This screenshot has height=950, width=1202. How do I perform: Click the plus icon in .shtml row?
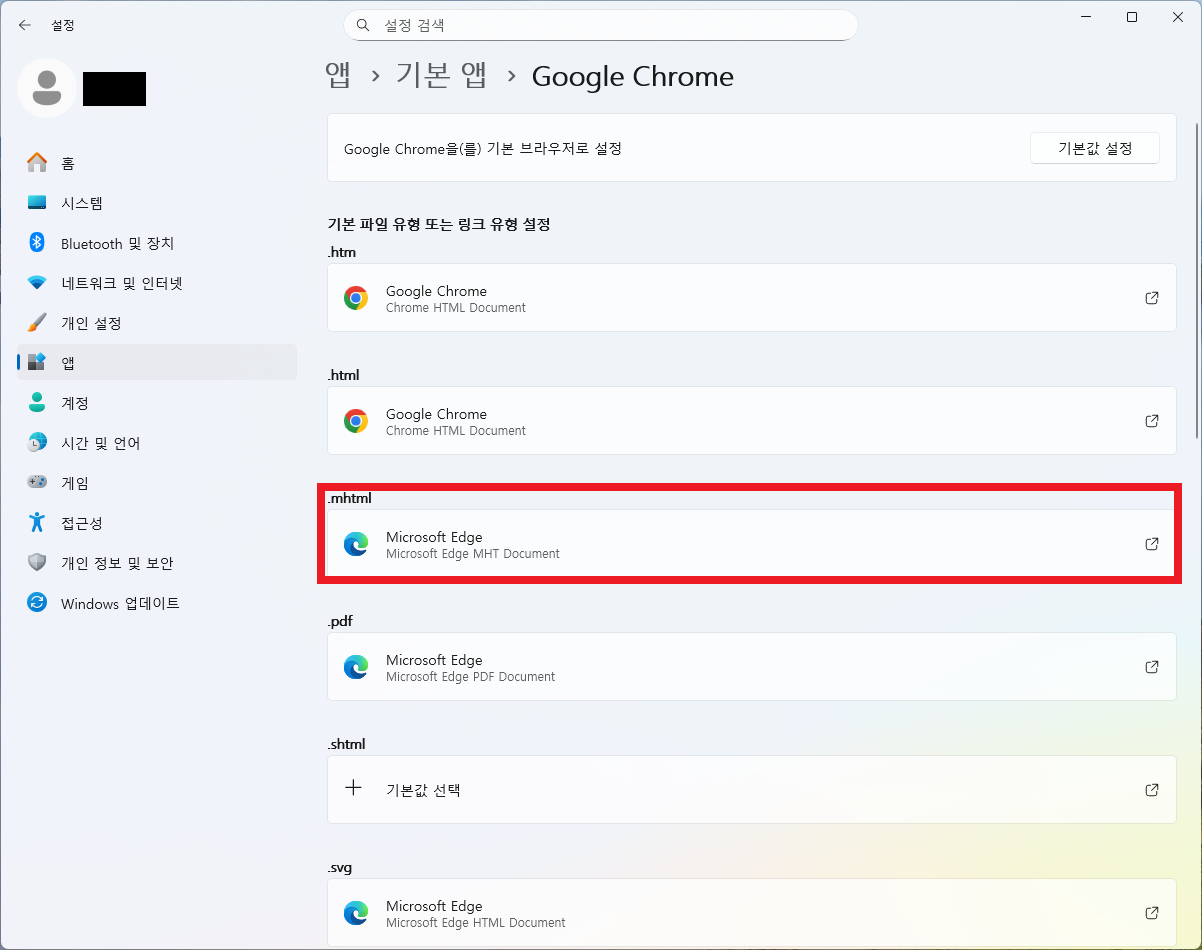coord(353,788)
